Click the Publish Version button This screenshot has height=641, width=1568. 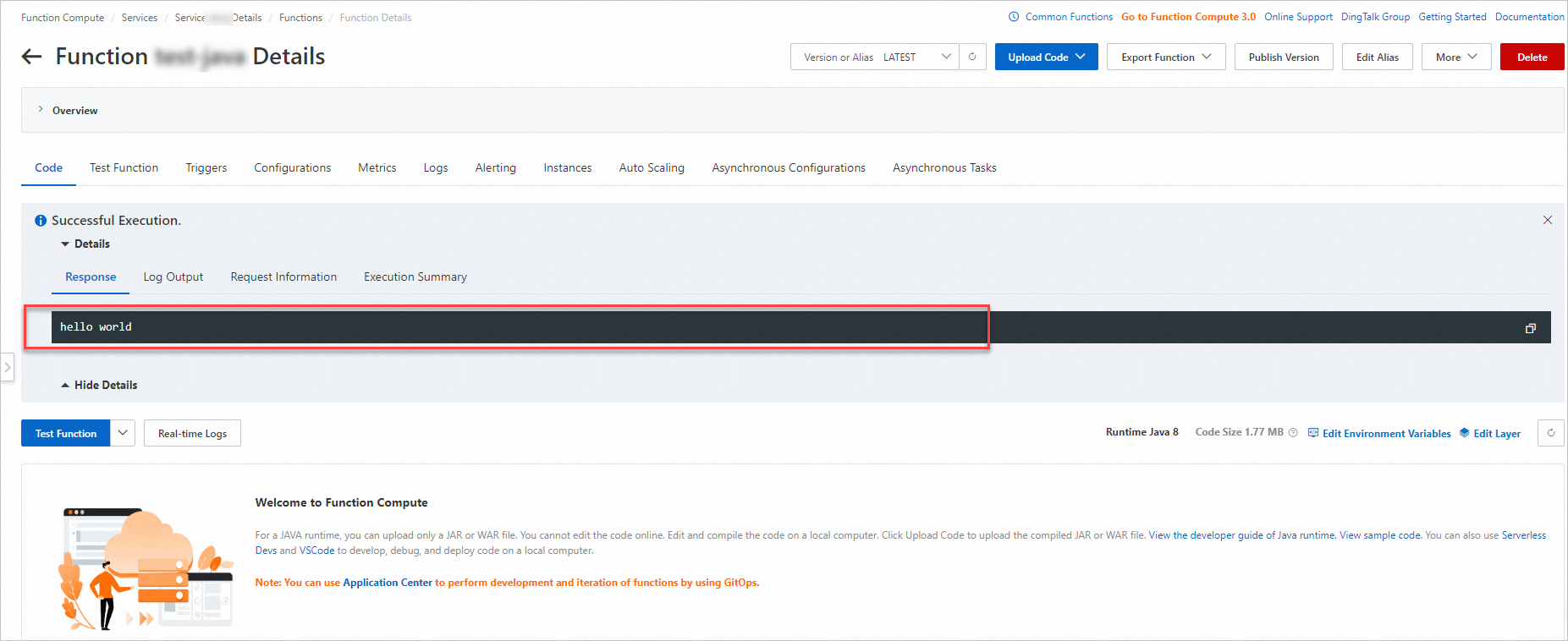[x=1284, y=57]
